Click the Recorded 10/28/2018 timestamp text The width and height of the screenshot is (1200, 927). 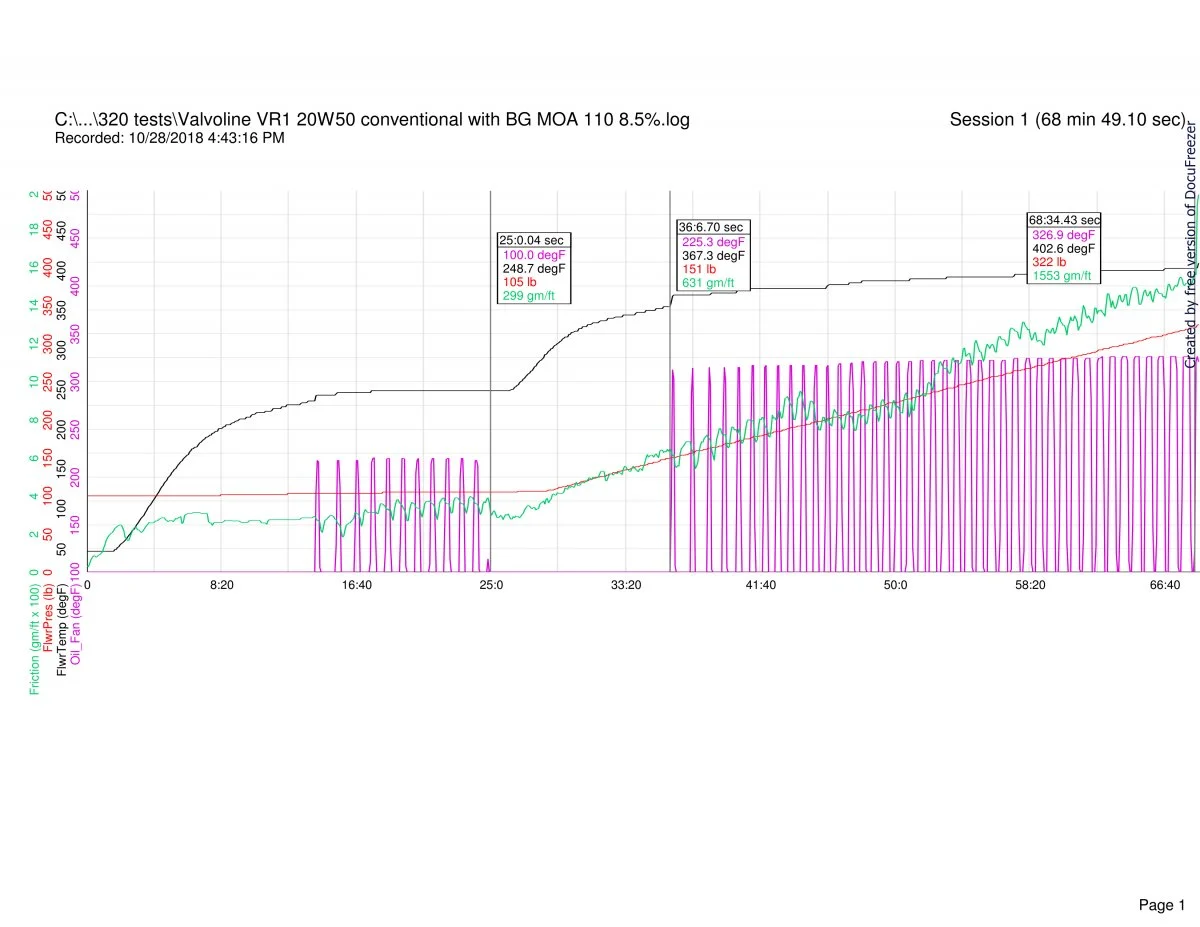(x=169, y=138)
